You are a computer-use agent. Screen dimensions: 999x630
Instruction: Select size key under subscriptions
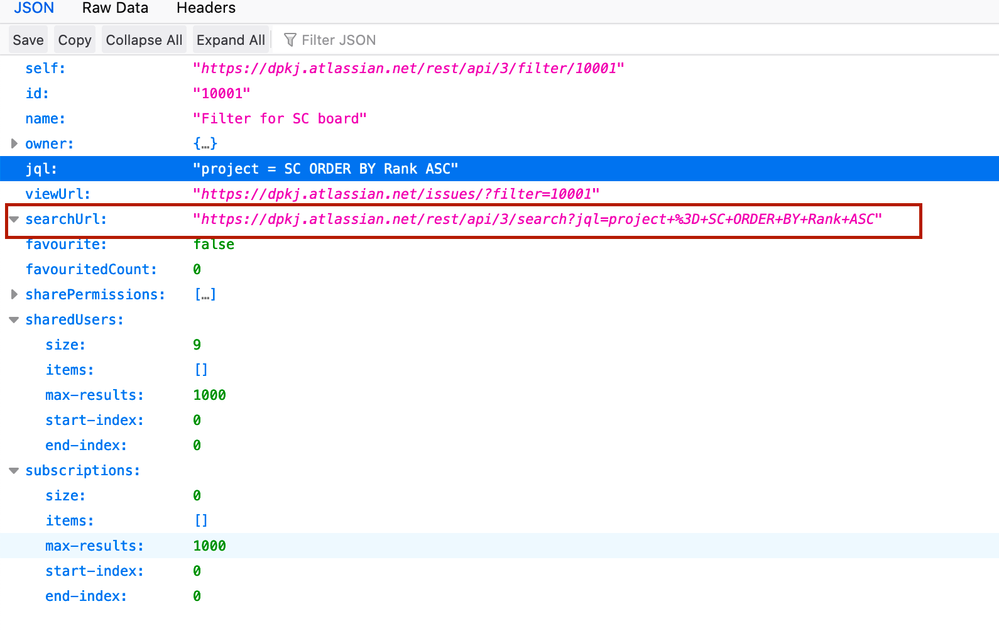point(66,496)
